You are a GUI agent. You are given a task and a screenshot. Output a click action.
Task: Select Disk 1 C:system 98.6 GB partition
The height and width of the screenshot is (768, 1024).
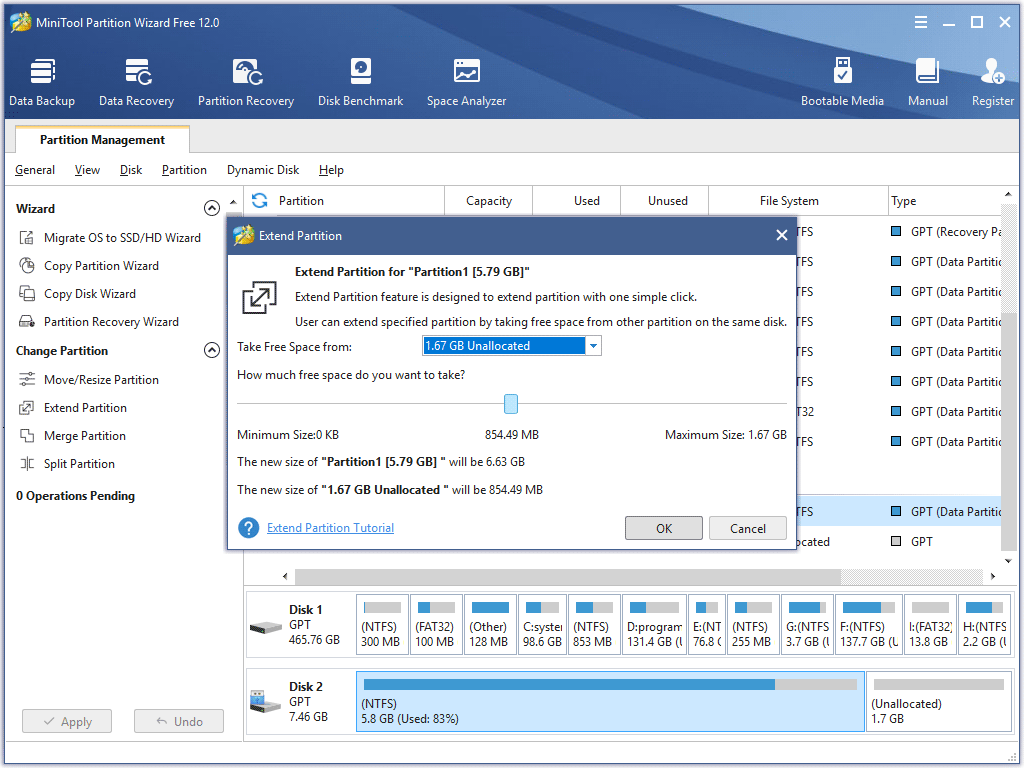click(x=542, y=626)
